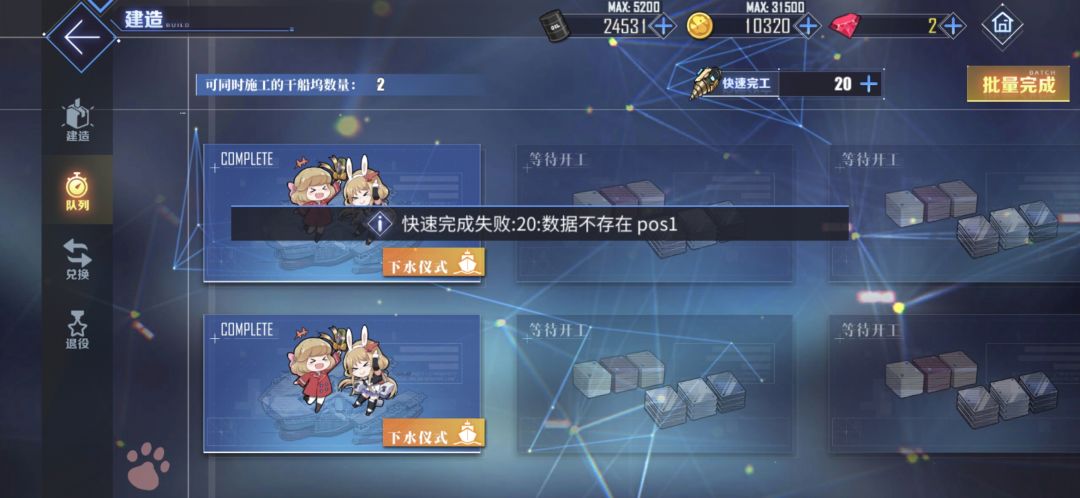Tap the pink paw print icon
Viewport: 1080px width, 498px height.
pyautogui.click(x=148, y=466)
